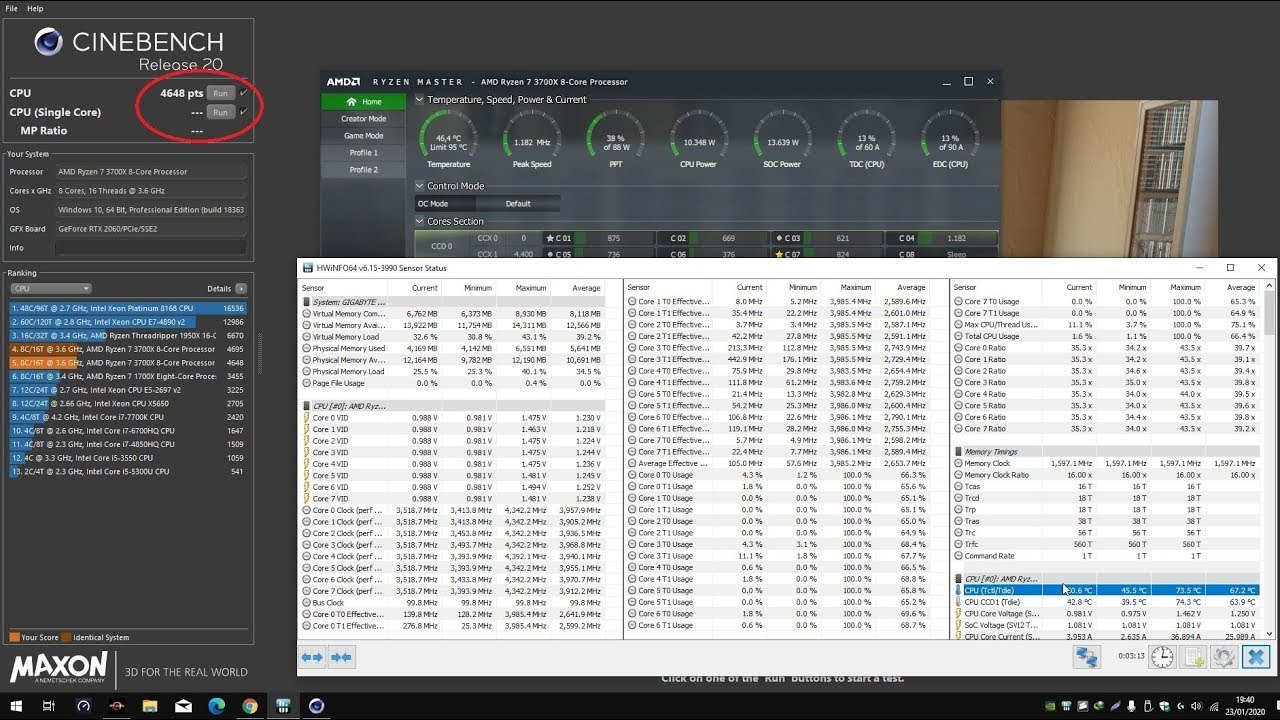Screen dimensions: 1280x720
Task: Select the Virtual Memory Load sensor row
Action: 452,337
